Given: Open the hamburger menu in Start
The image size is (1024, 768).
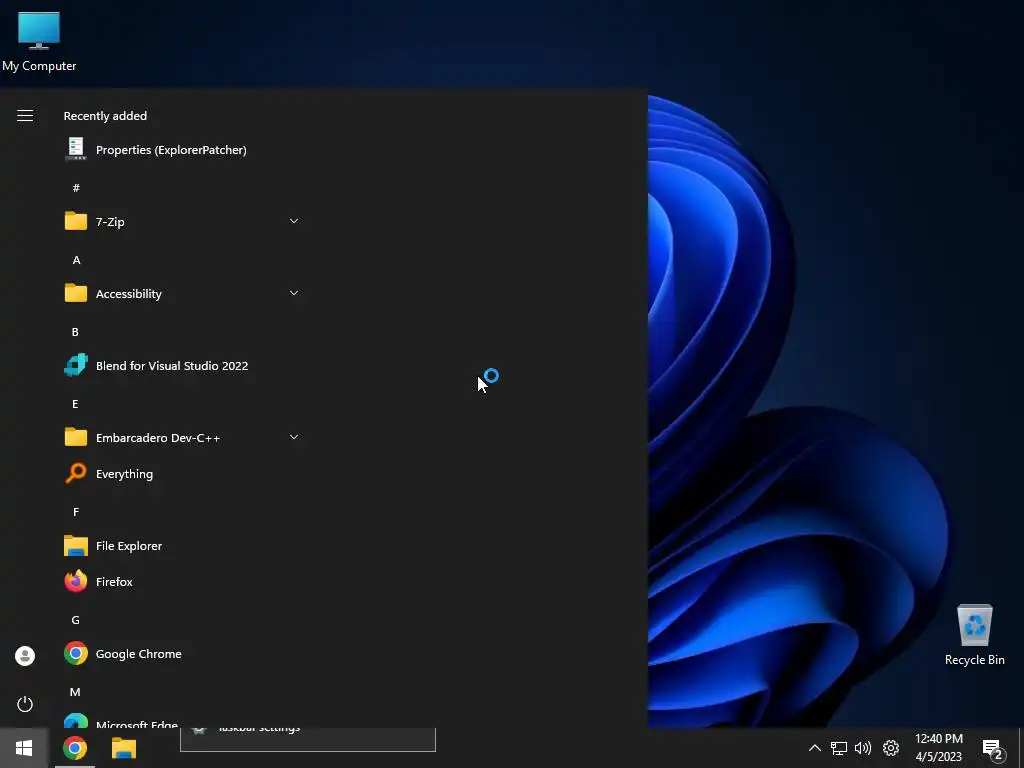Looking at the screenshot, I should pyautogui.click(x=25, y=116).
